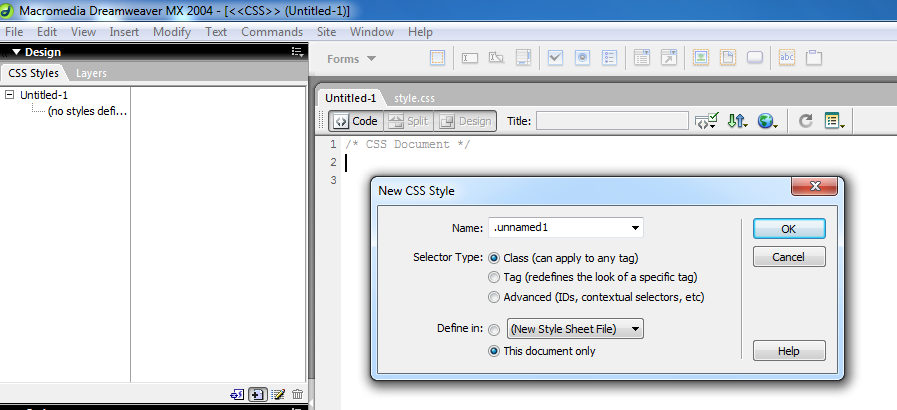Open the View Options menu icon
This screenshot has width=897, height=410.
pos(835,121)
